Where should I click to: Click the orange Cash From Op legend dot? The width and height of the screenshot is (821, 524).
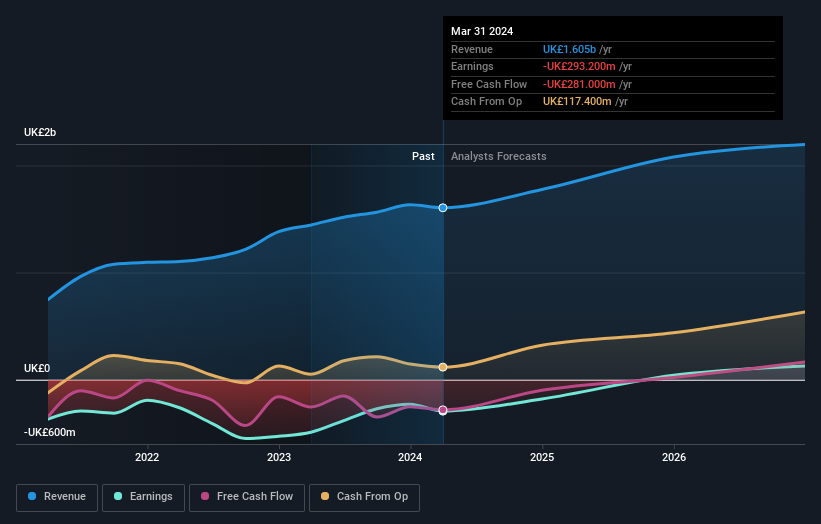coord(325,496)
